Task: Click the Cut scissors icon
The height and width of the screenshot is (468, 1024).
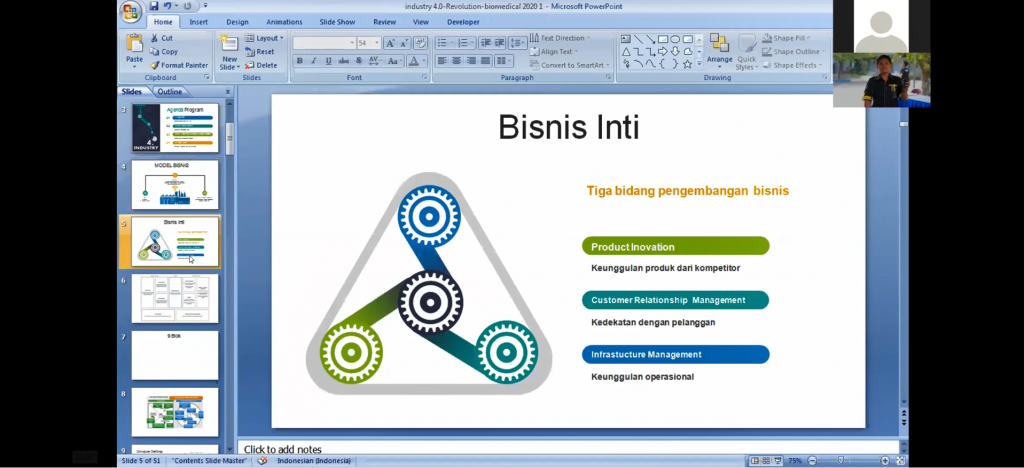Action: [x=155, y=38]
